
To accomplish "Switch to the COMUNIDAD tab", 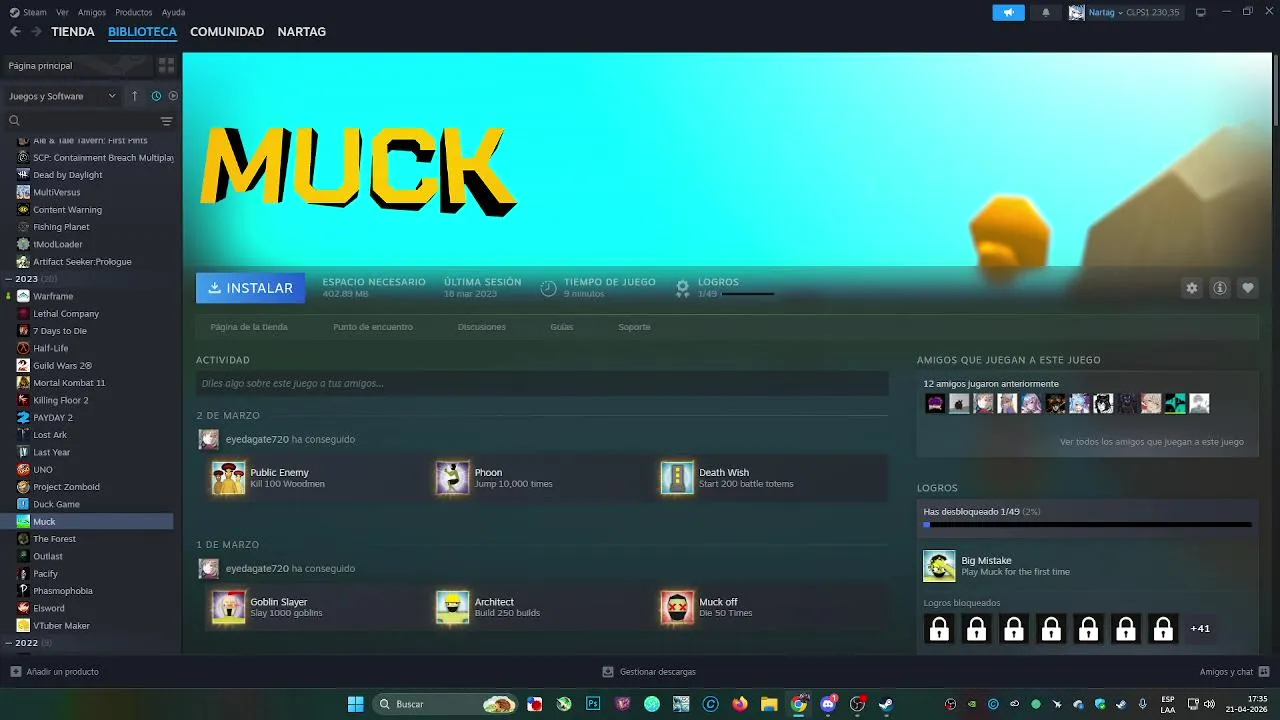I will (227, 32).
